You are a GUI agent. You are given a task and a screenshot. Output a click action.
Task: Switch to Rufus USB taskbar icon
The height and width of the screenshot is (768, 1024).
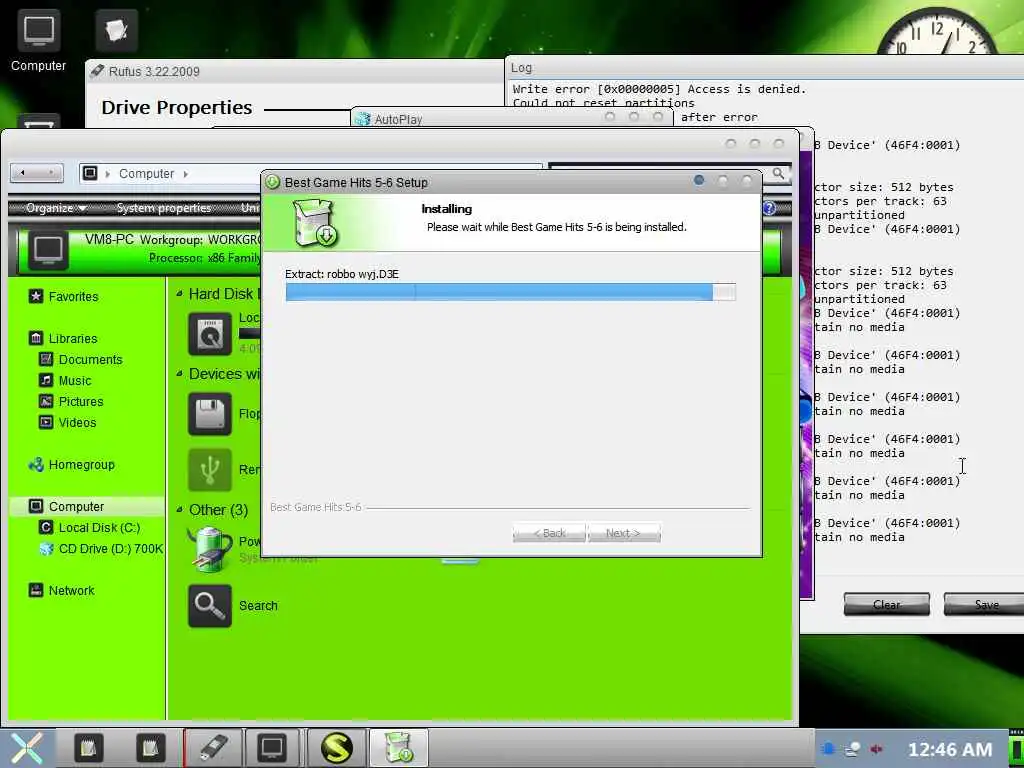[x=213, y=748]
